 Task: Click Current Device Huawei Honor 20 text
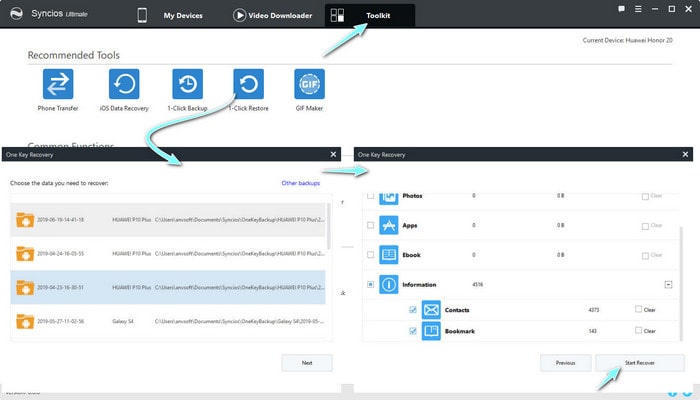(x=627, y=40)
